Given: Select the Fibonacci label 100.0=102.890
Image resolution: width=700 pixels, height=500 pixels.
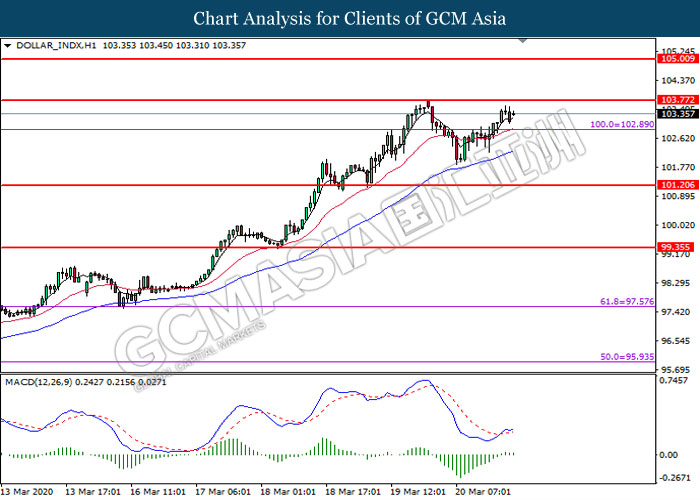Looking at the screenshot, I should point(622,125).
